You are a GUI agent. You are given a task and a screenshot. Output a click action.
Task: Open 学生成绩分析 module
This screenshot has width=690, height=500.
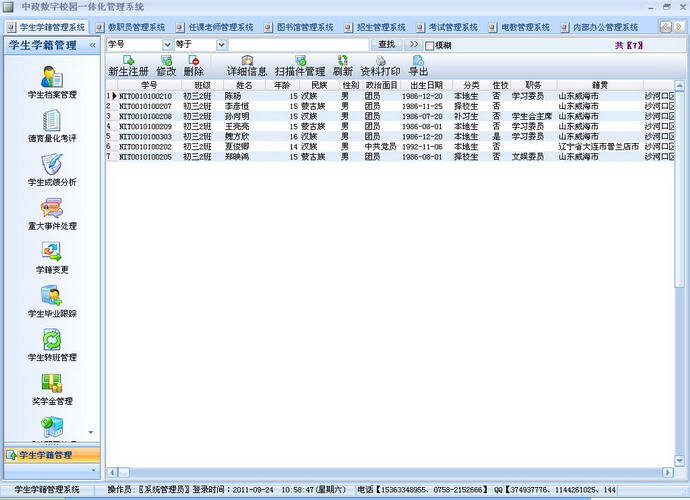click(x=52, y=170)
